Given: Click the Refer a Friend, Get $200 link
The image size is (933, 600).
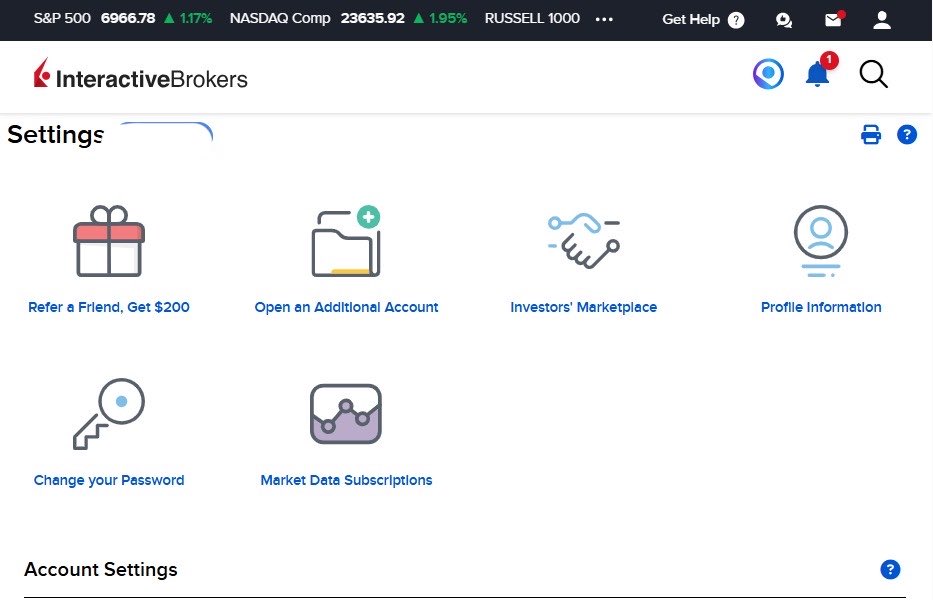Looking at the screenshot, I should (109, 307).
